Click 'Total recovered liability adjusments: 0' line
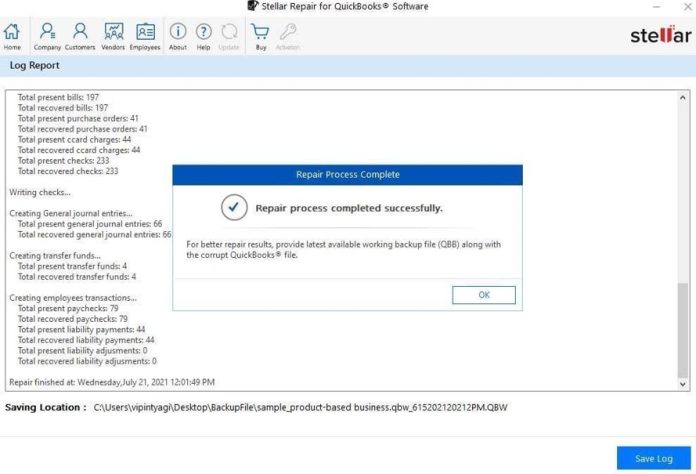Image resolution: width=696 pixels, height=474 pixels. (x=87, y=361)
